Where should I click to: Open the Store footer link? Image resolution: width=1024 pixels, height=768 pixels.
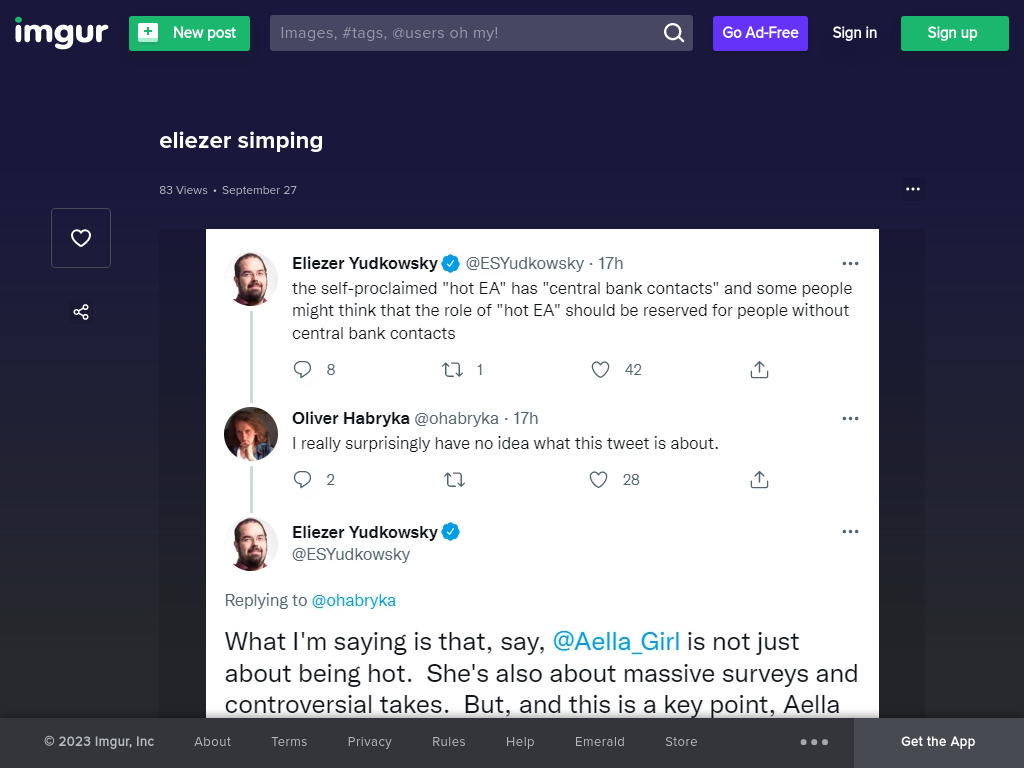[x=681, y=742]
